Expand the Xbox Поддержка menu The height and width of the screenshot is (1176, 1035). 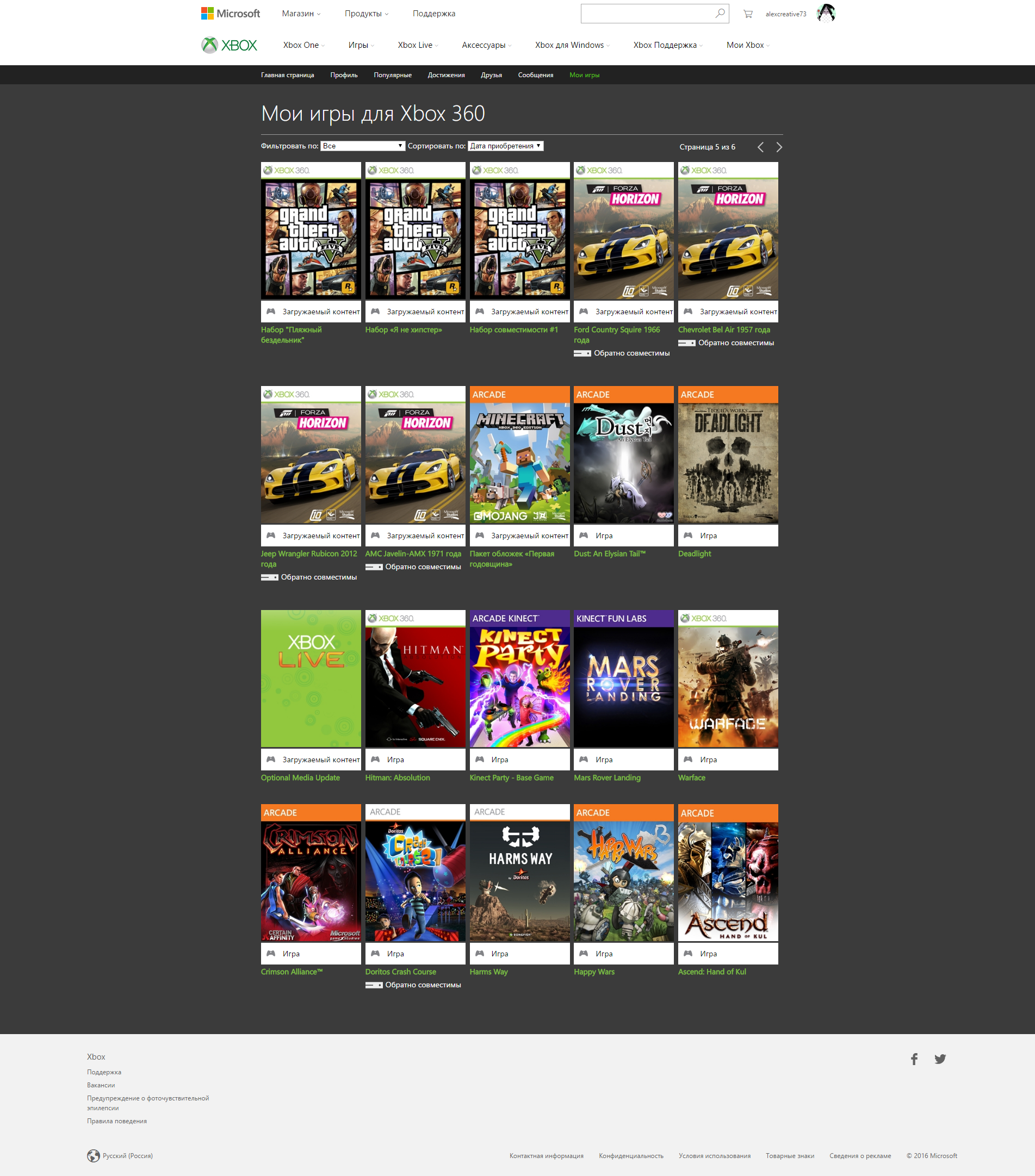(x=668, y=45)
